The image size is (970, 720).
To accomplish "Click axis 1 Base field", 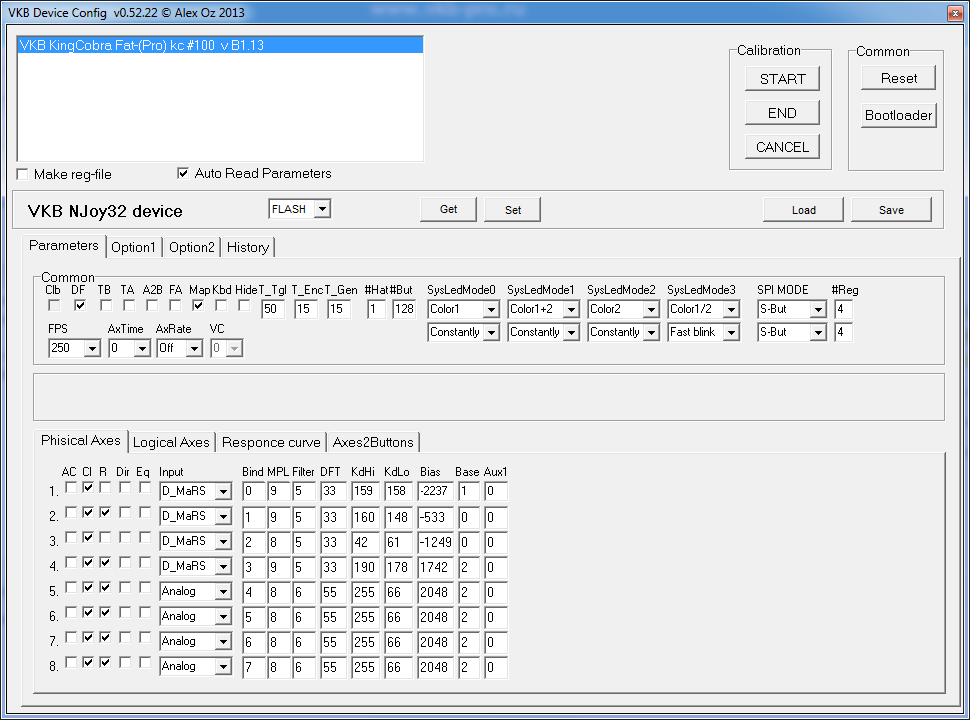I will [469, 491].
